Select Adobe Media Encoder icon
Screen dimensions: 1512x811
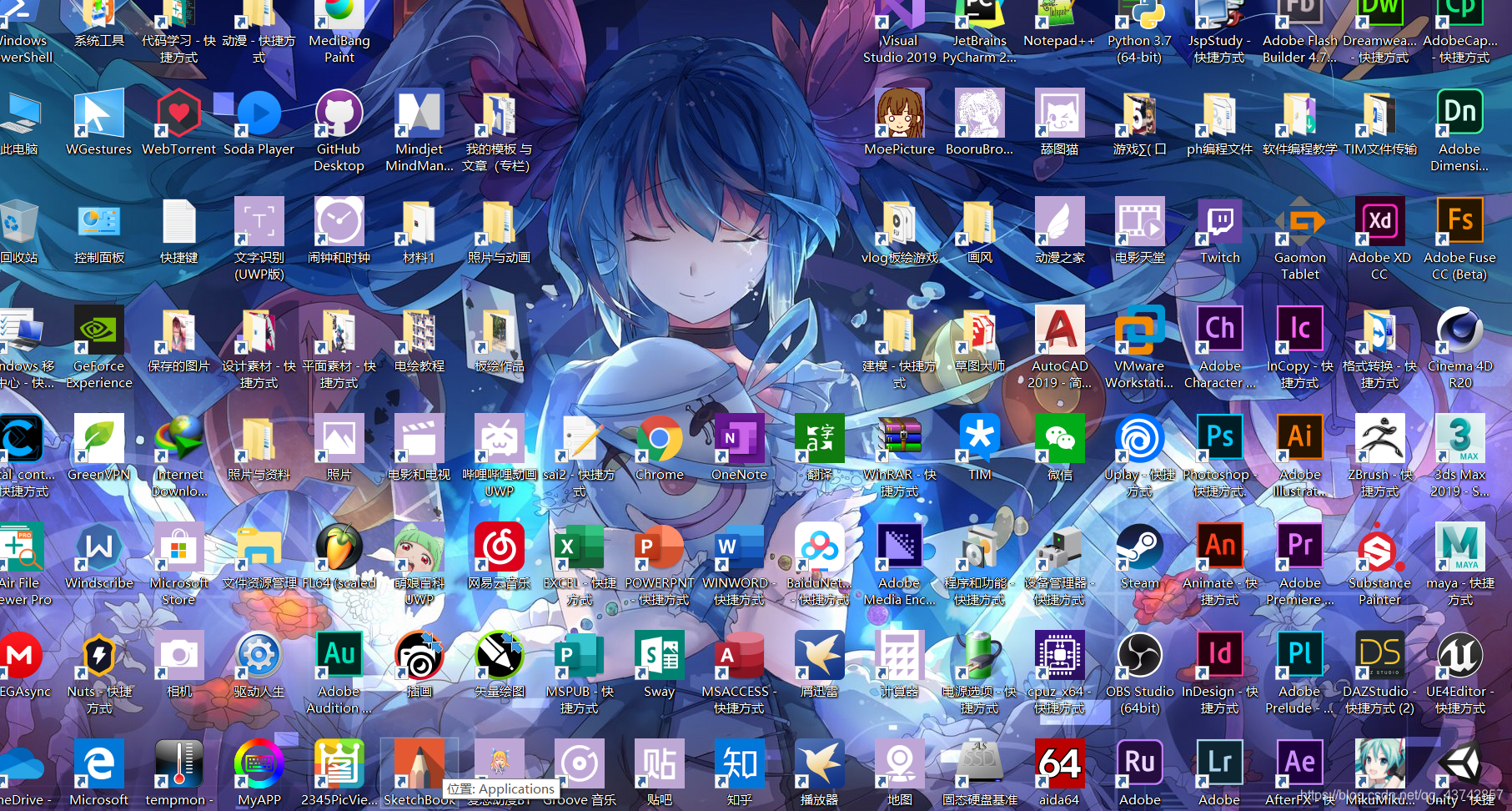(899, 547)
